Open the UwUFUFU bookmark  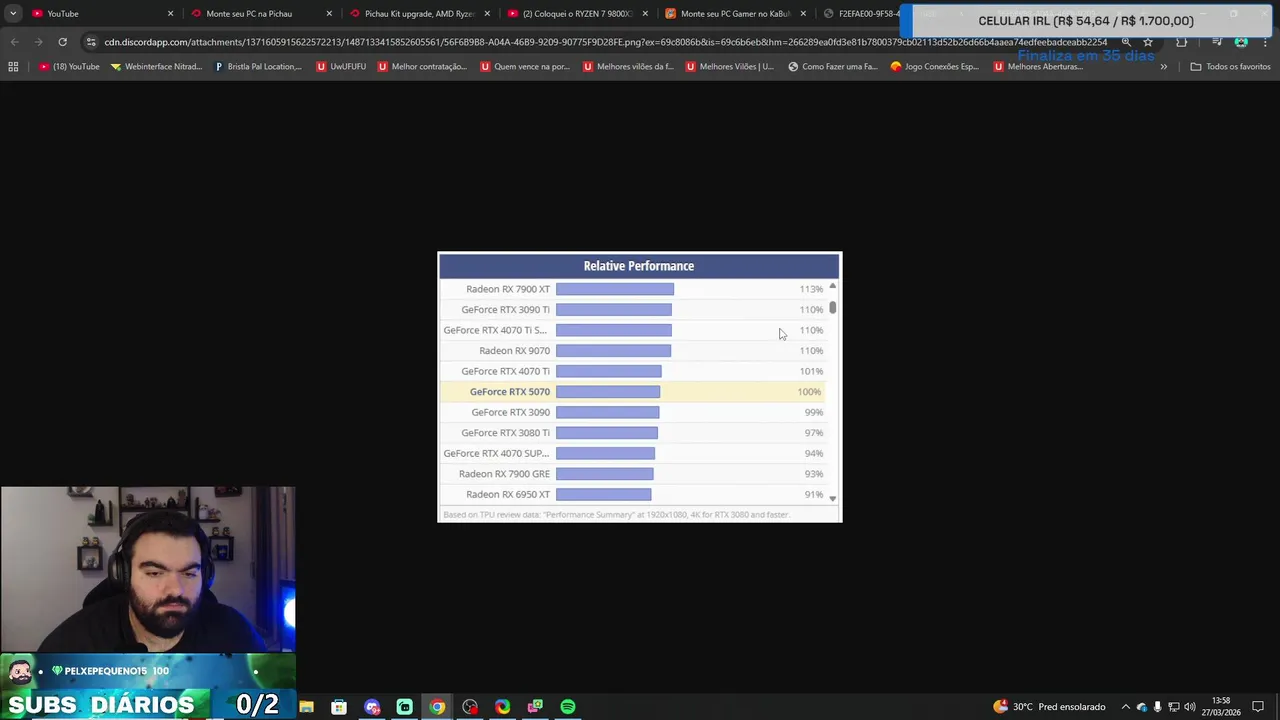pyautogui.click(x=341, y=67)
